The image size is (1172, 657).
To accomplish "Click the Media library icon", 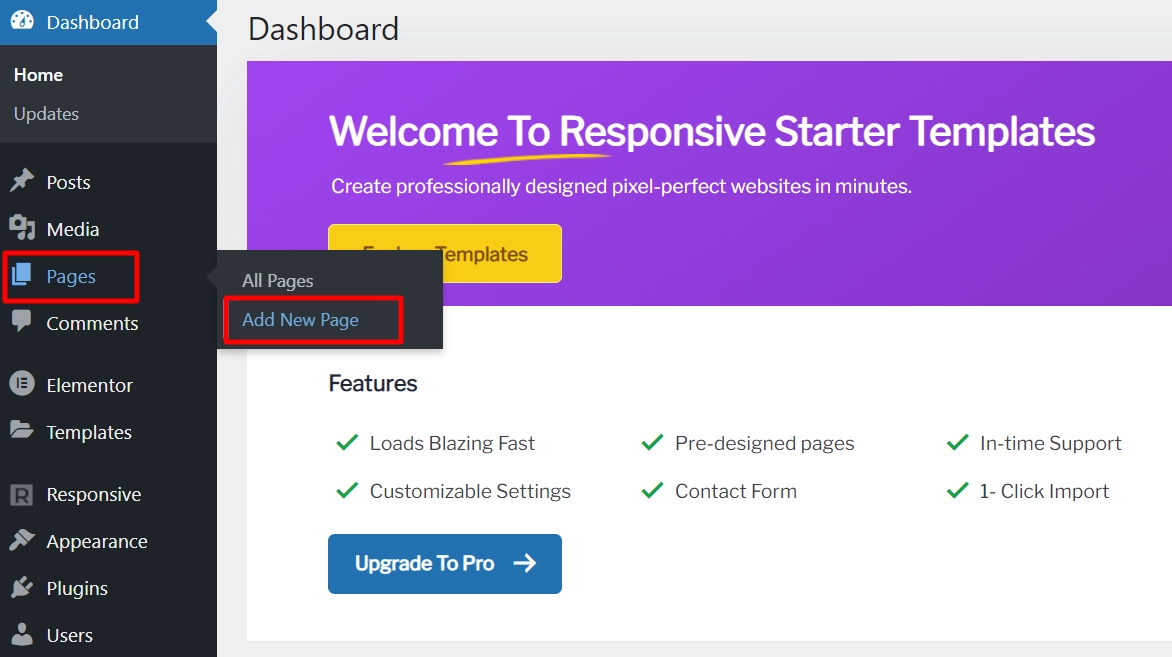I will click(22, 227).
